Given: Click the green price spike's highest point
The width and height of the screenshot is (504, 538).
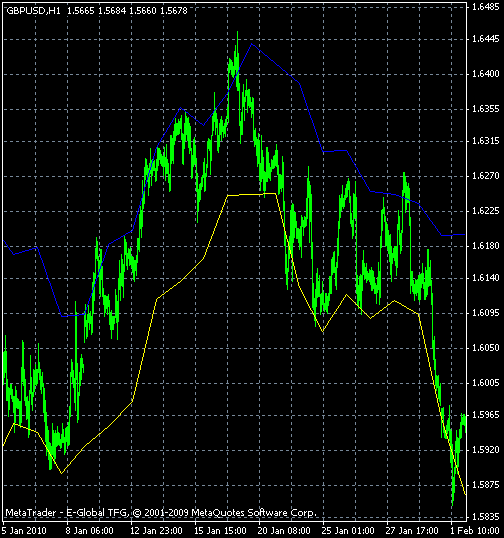Looking at the screenshot, I should 237,32.
